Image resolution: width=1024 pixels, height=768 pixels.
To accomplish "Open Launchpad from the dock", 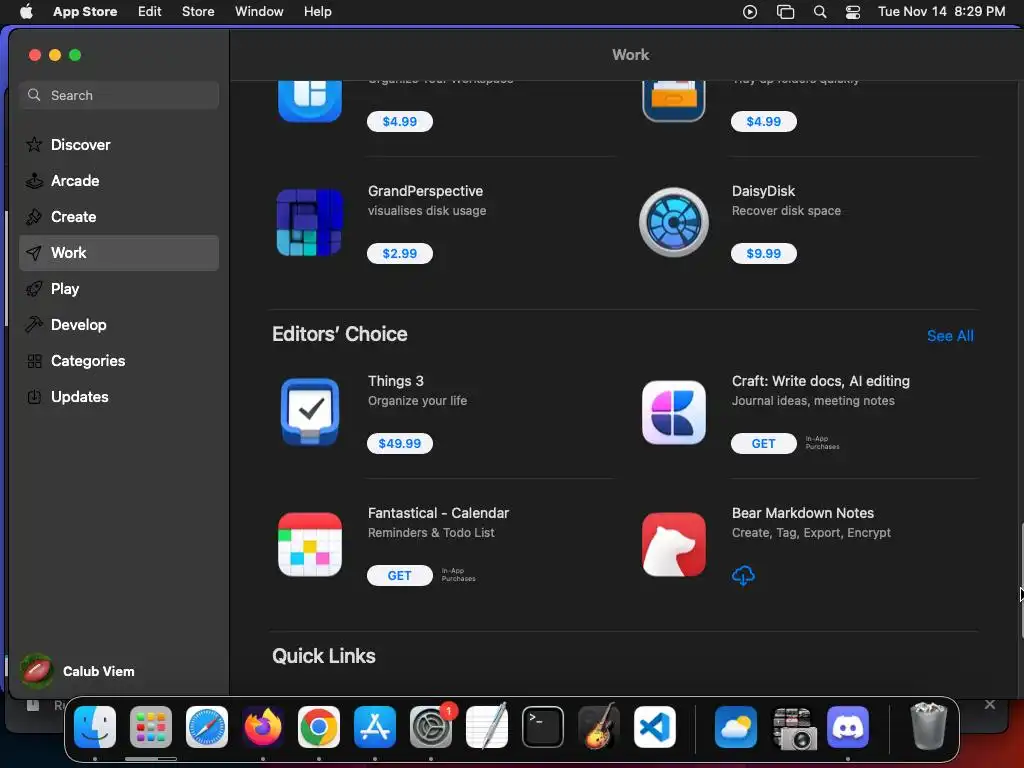I will point(151,727).
